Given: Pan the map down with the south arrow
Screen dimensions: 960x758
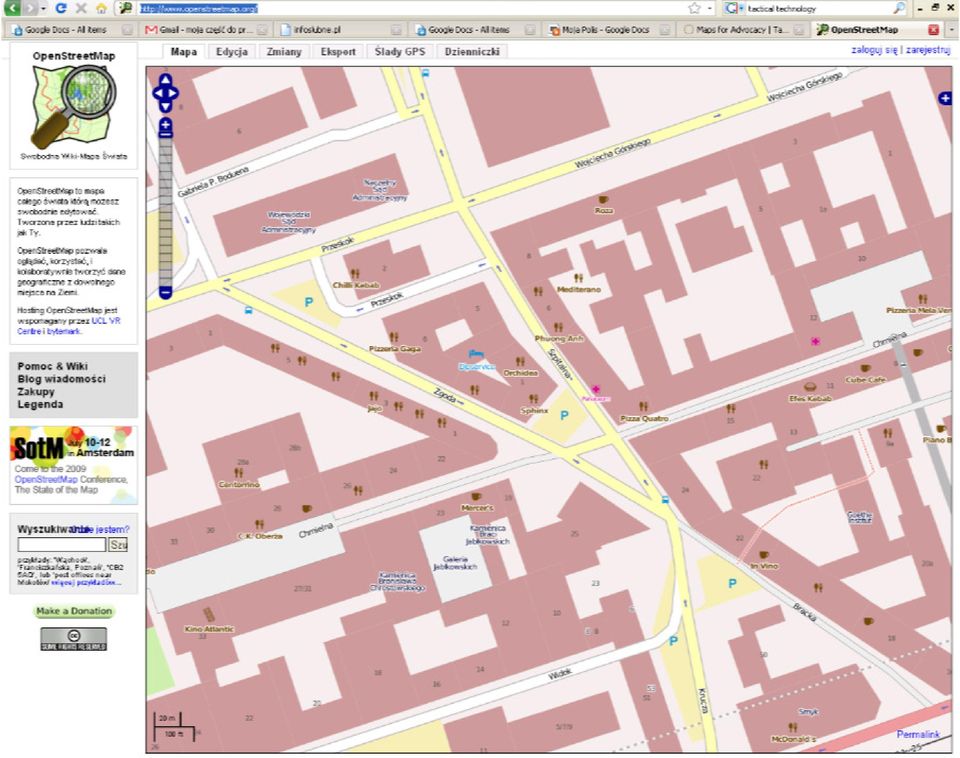Looking at the screenshot, I should pyautogui.click(x=165, y=107).
